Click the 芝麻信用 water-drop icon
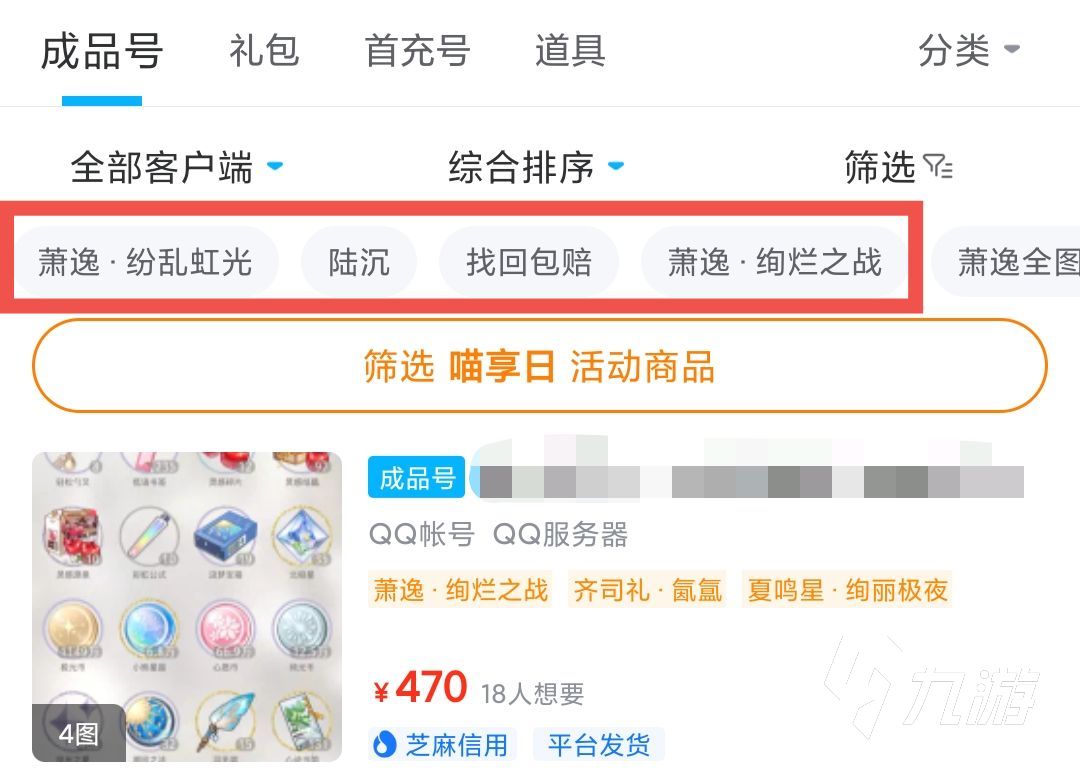The width and height of the screenshot is (1080, 770). [x=384, y=745]
